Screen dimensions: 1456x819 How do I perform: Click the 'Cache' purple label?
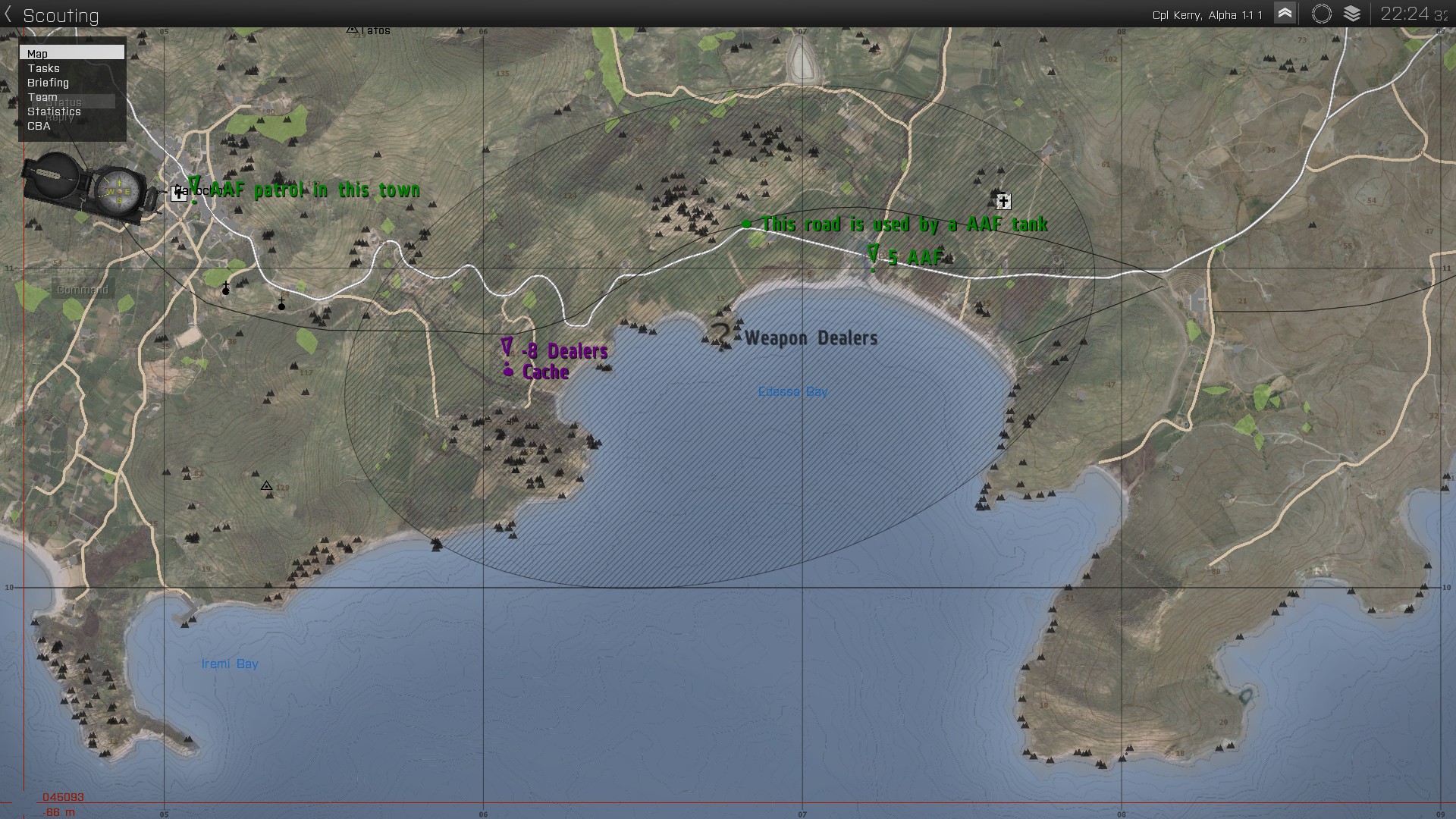[546, 372]
